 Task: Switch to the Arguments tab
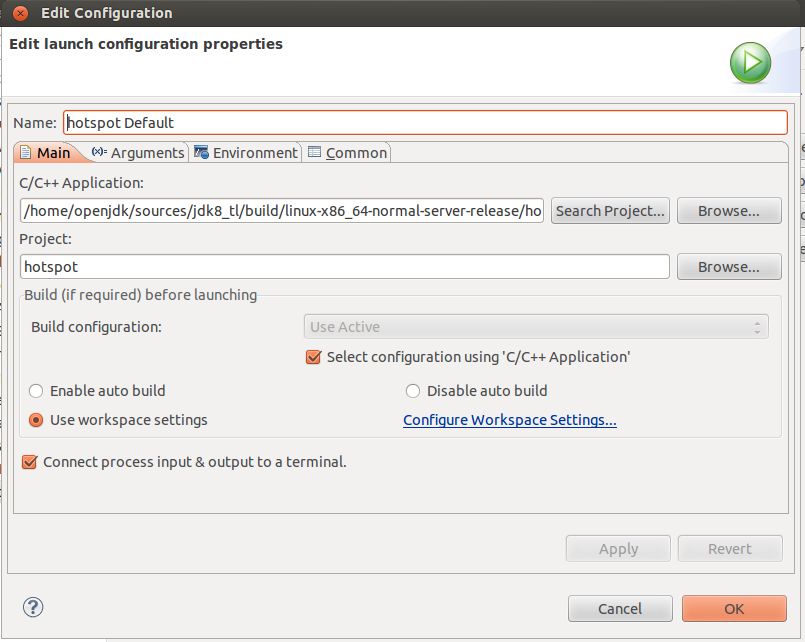(x=138, y=152)
